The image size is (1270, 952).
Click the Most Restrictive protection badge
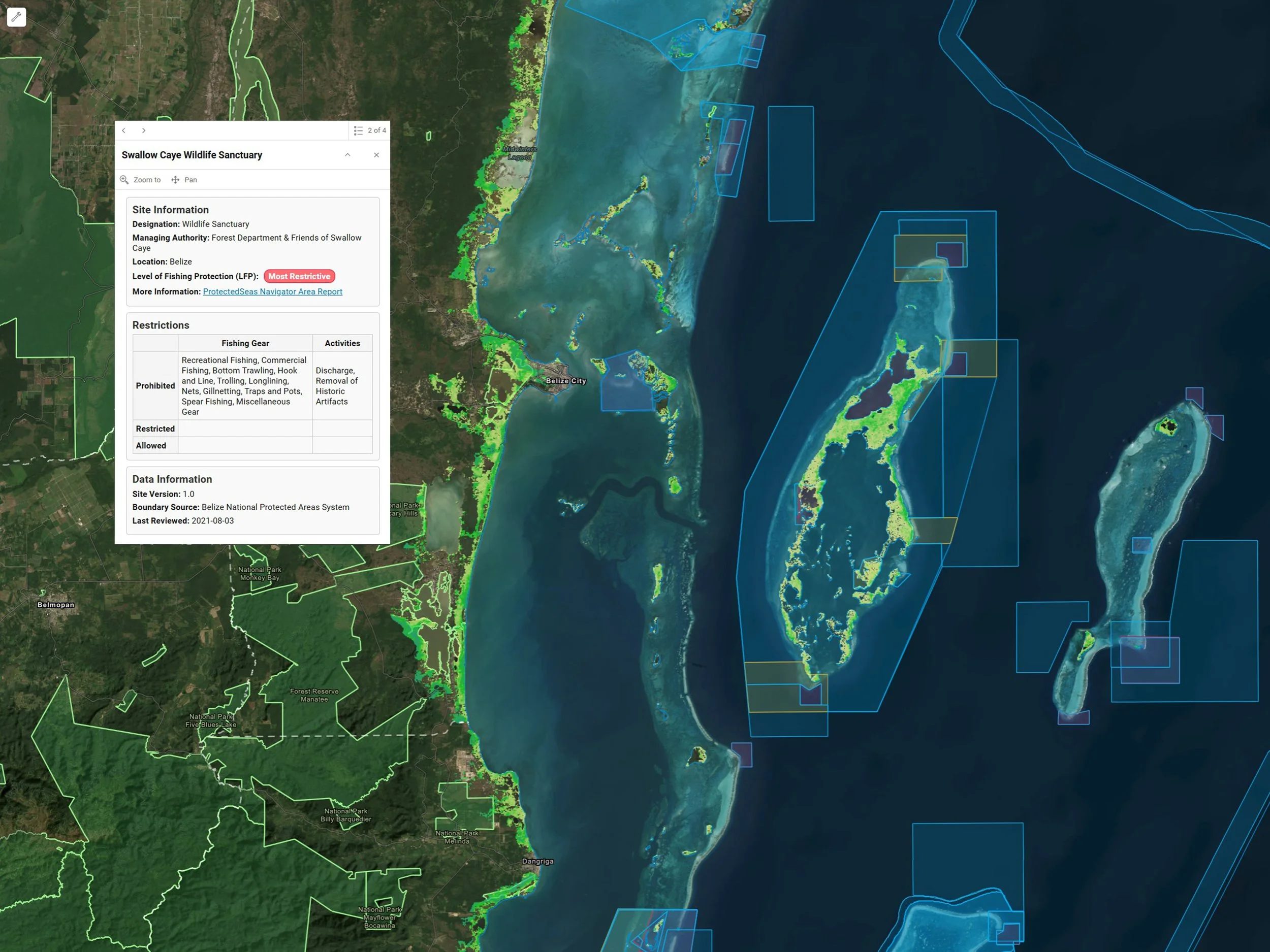pyautogui.click(x=299, y=276)
